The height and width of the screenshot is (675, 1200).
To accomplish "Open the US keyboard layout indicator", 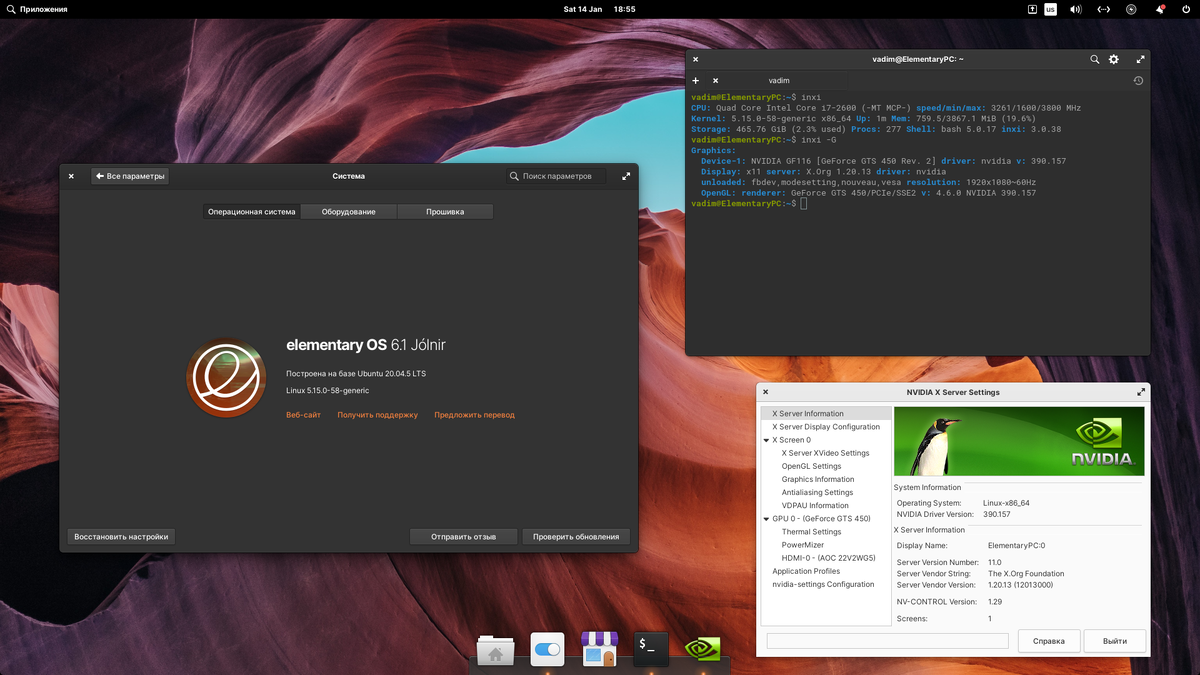I will (x=1050, y=9).
